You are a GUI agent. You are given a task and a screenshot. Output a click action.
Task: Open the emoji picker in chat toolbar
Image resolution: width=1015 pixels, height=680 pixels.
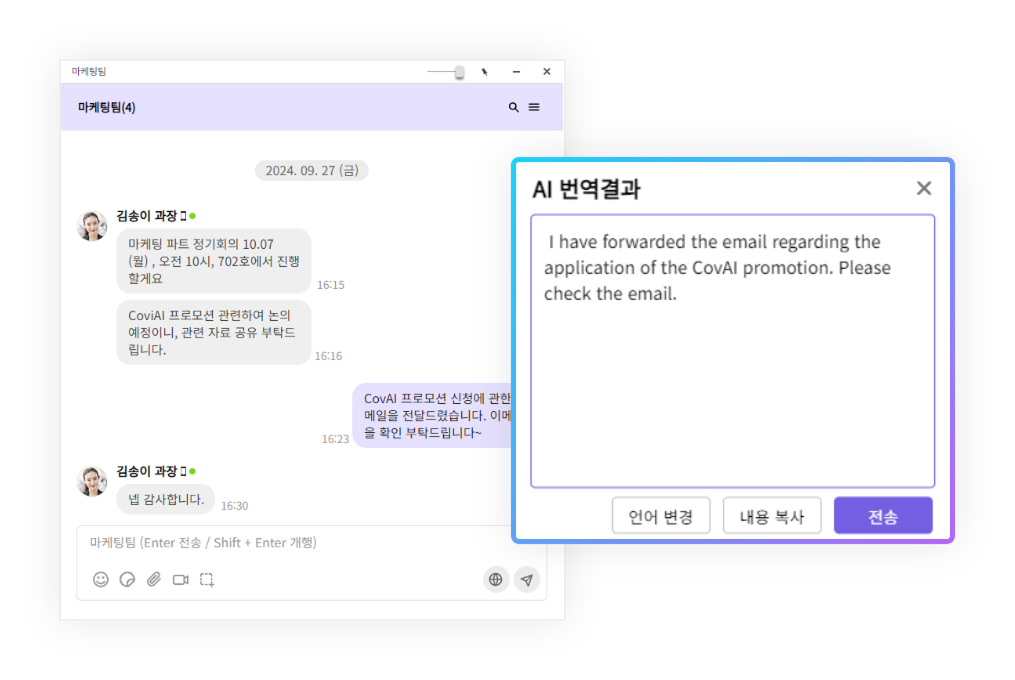coord(101,579)
